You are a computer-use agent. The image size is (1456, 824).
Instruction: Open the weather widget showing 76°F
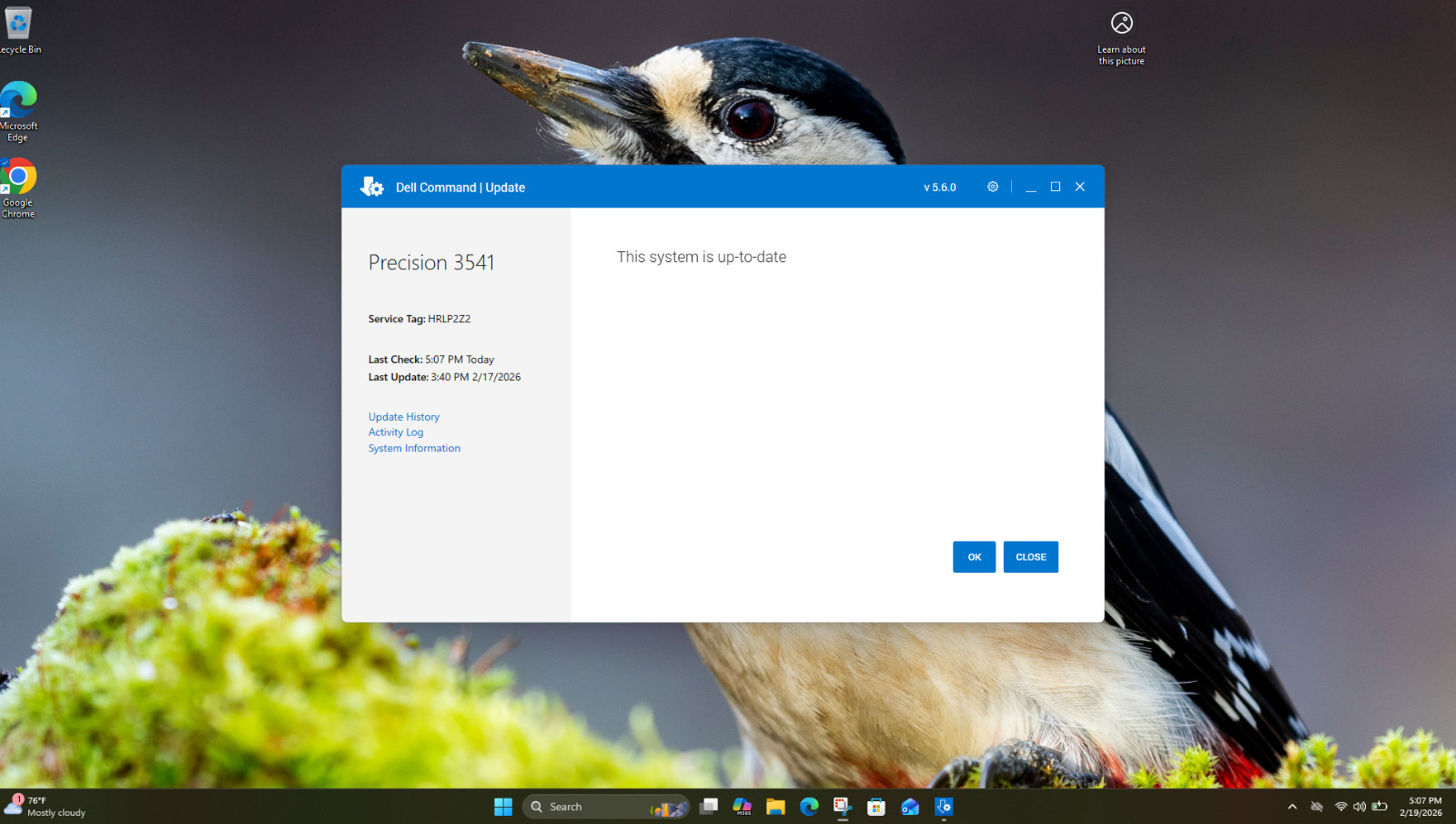click(x=45, y=807)
